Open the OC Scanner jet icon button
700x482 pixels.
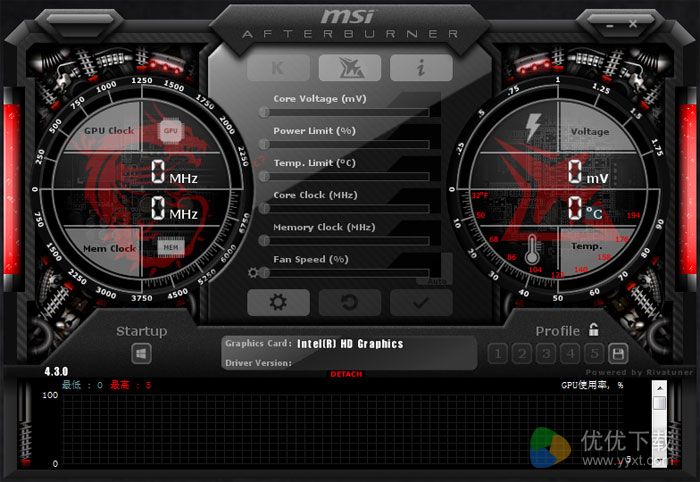point(350,68)
